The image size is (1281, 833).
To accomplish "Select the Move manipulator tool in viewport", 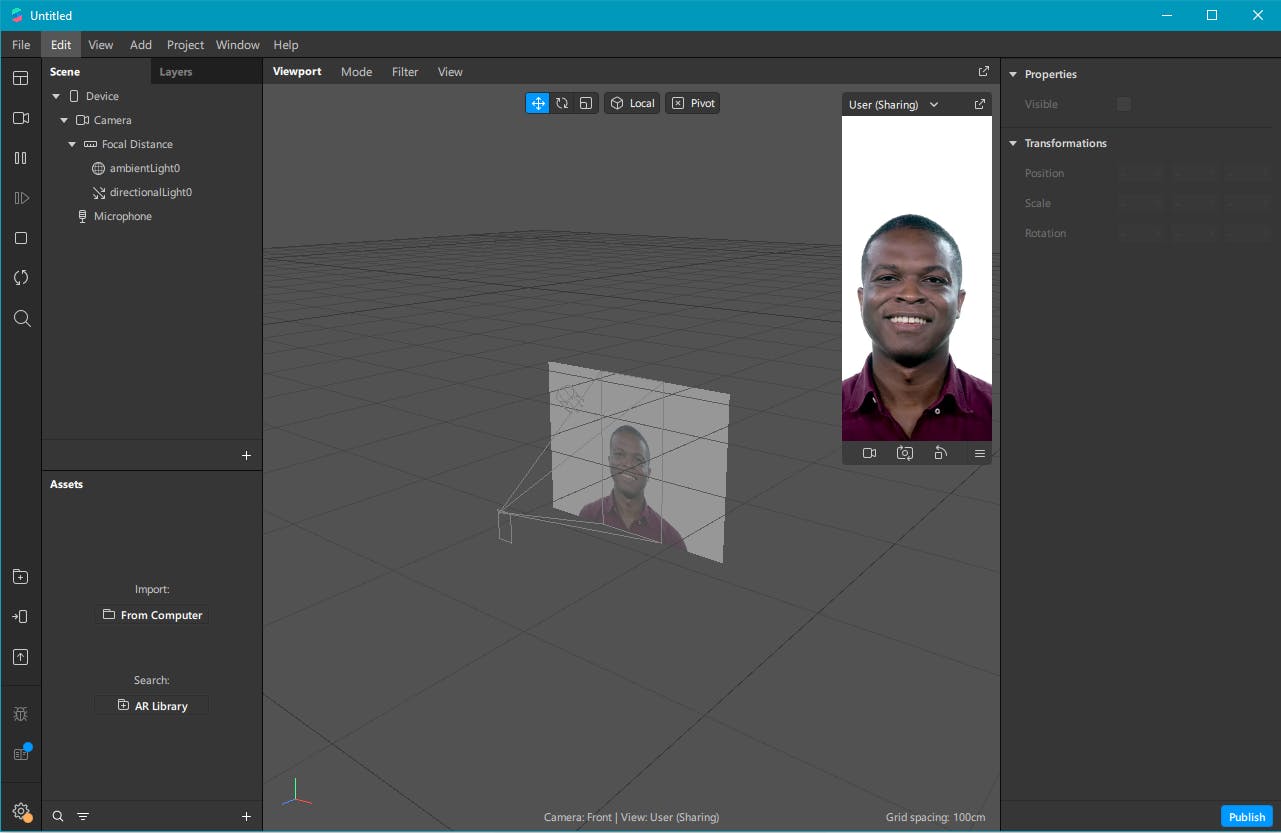I will tap(538, 103).
